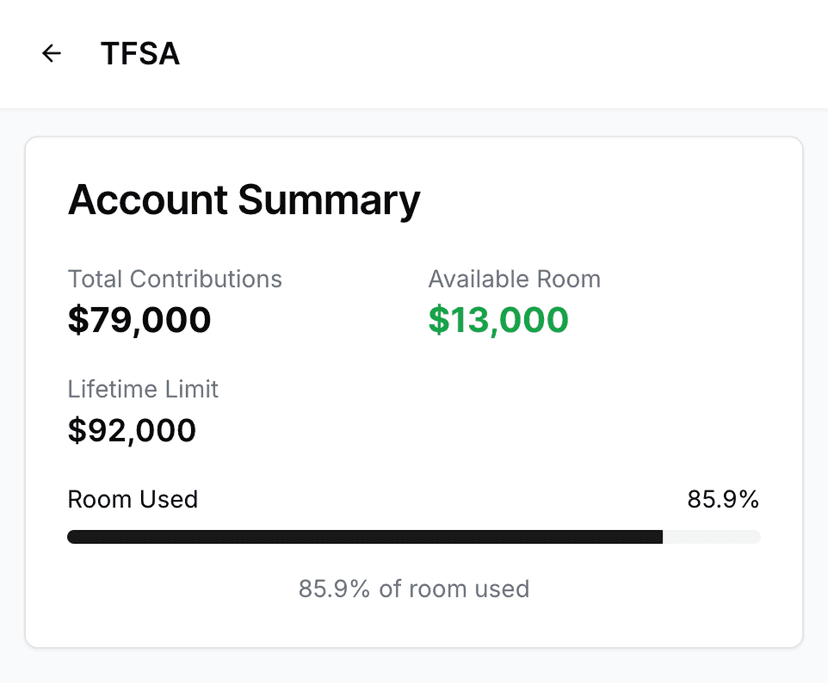828x683 pixels.
Task: Click the Lifetime Limit label
Action: 142,389
